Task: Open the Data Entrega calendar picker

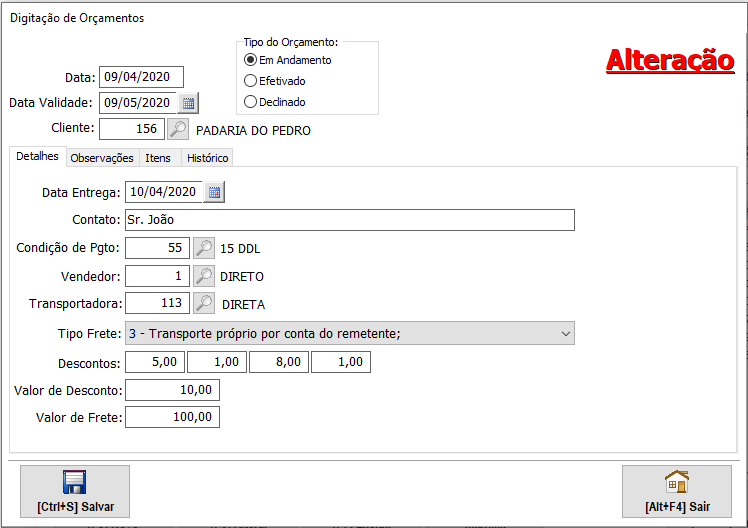Action: pyautogui.click(x=215, y=192)
